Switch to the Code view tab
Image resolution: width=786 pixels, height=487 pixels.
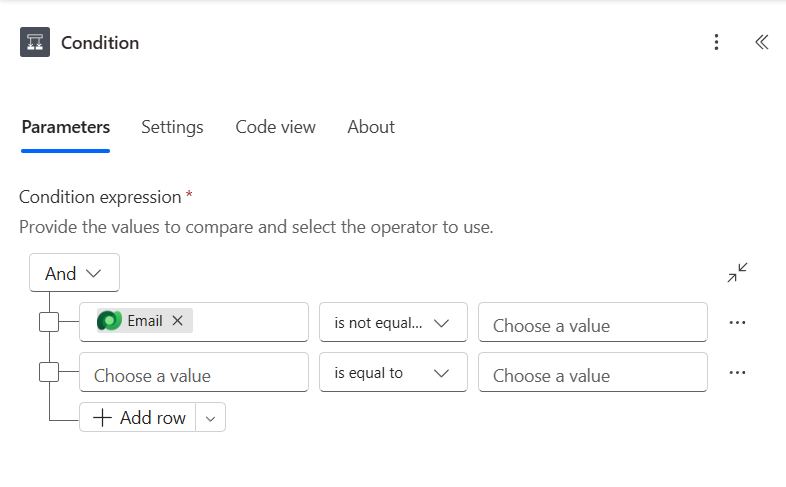(x=275, y=127)
